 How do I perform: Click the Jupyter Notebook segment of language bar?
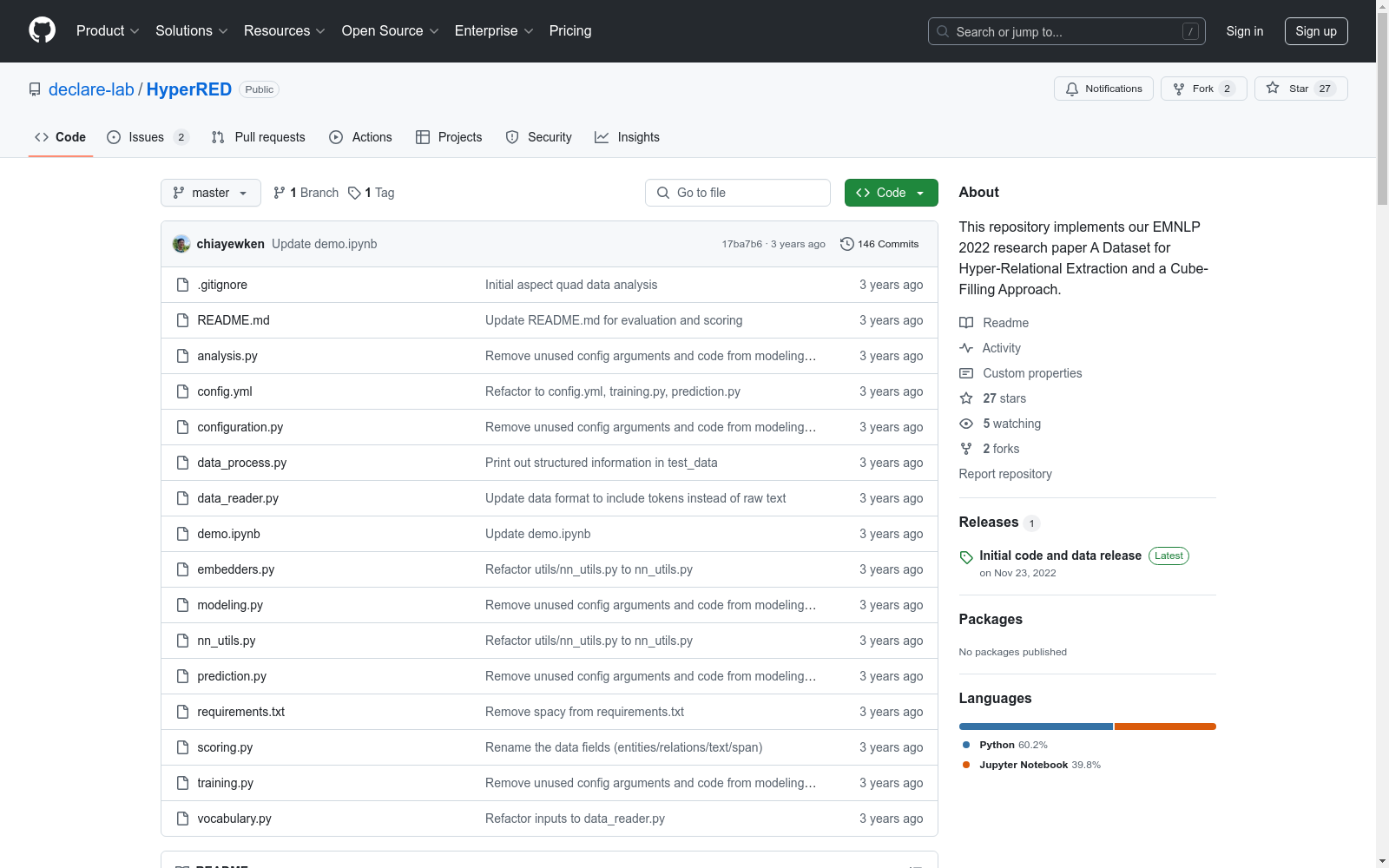[1165, 727]
